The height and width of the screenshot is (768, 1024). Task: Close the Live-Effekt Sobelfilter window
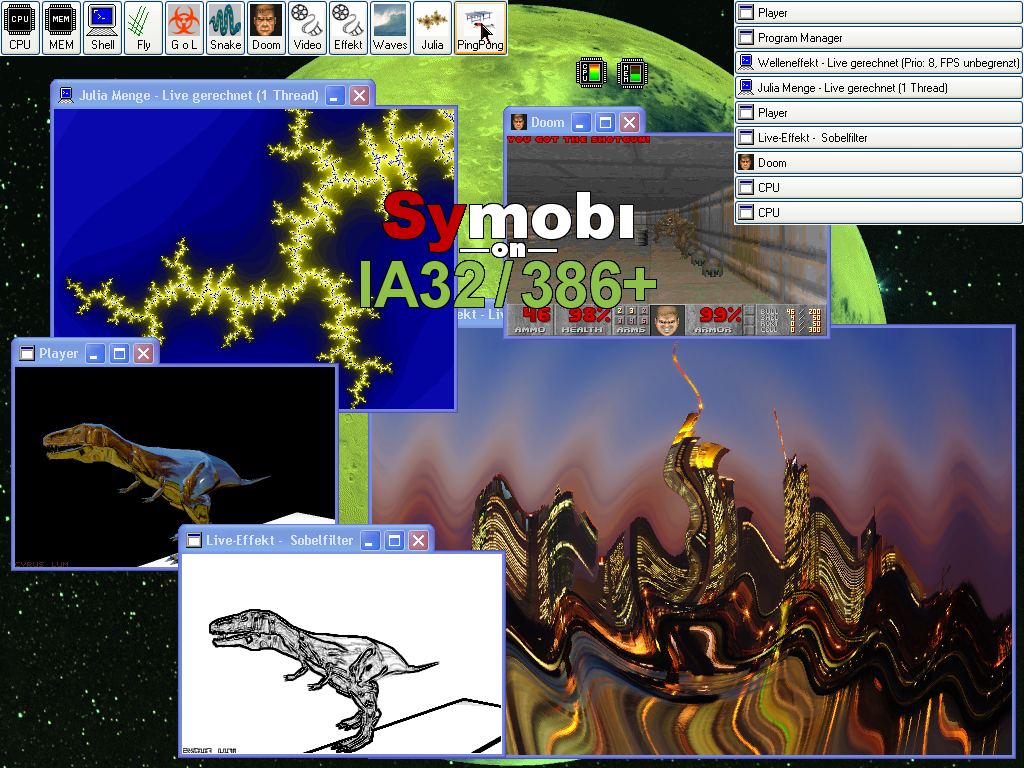pyautogui.click(x=419, y=541)
